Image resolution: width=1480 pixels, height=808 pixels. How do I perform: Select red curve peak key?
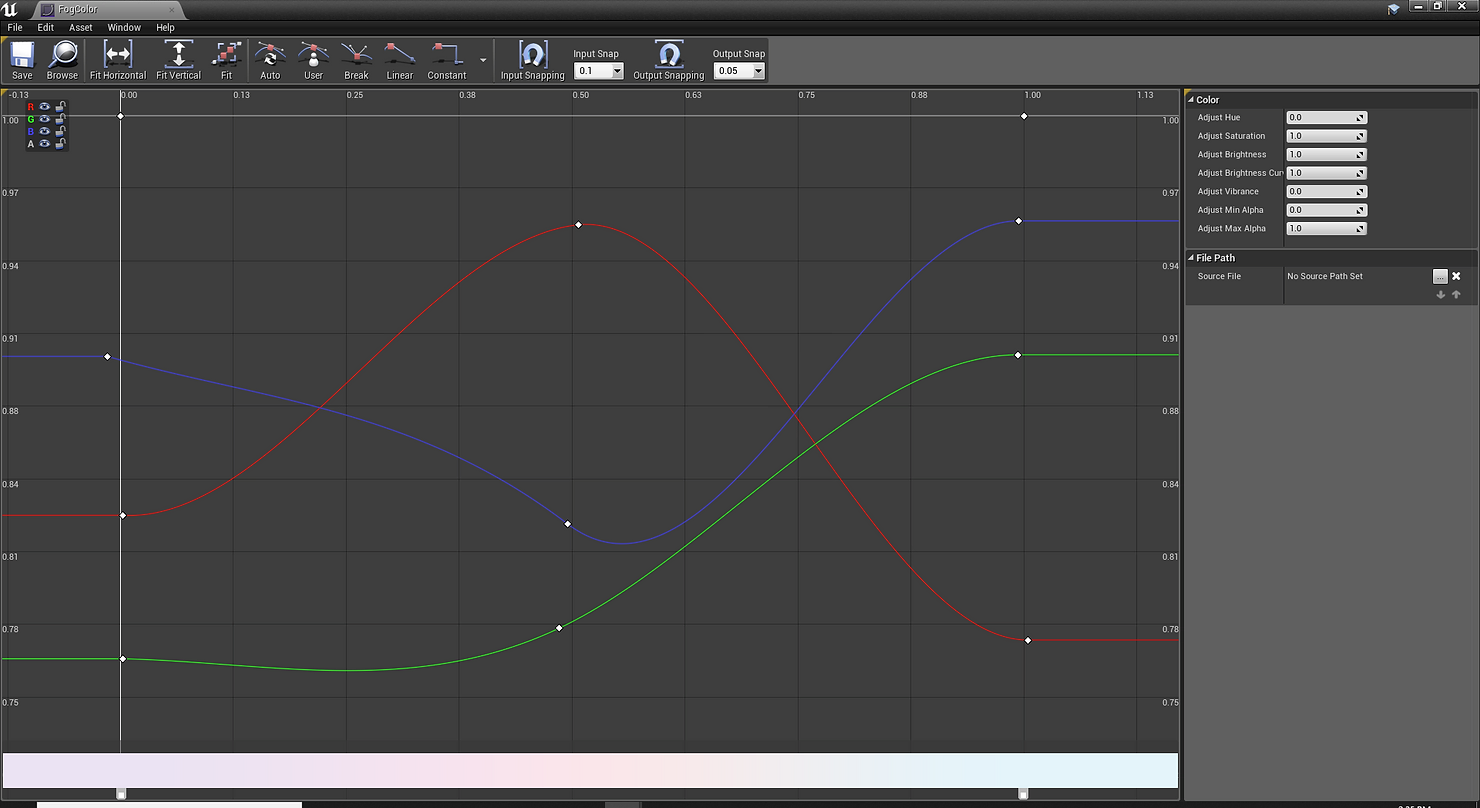tap(579, 225)
